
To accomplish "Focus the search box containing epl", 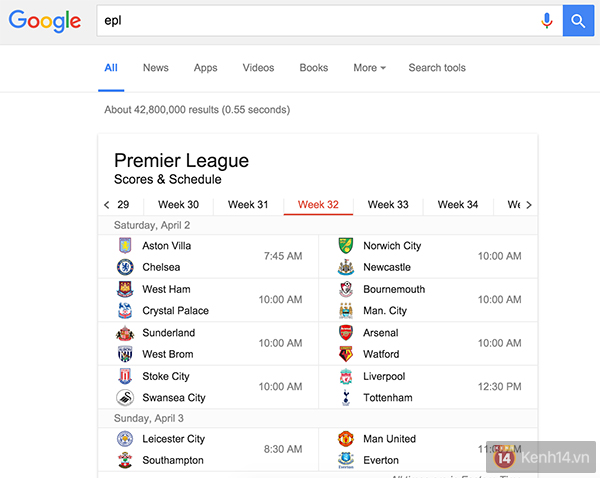I will (x=316, y=21).
